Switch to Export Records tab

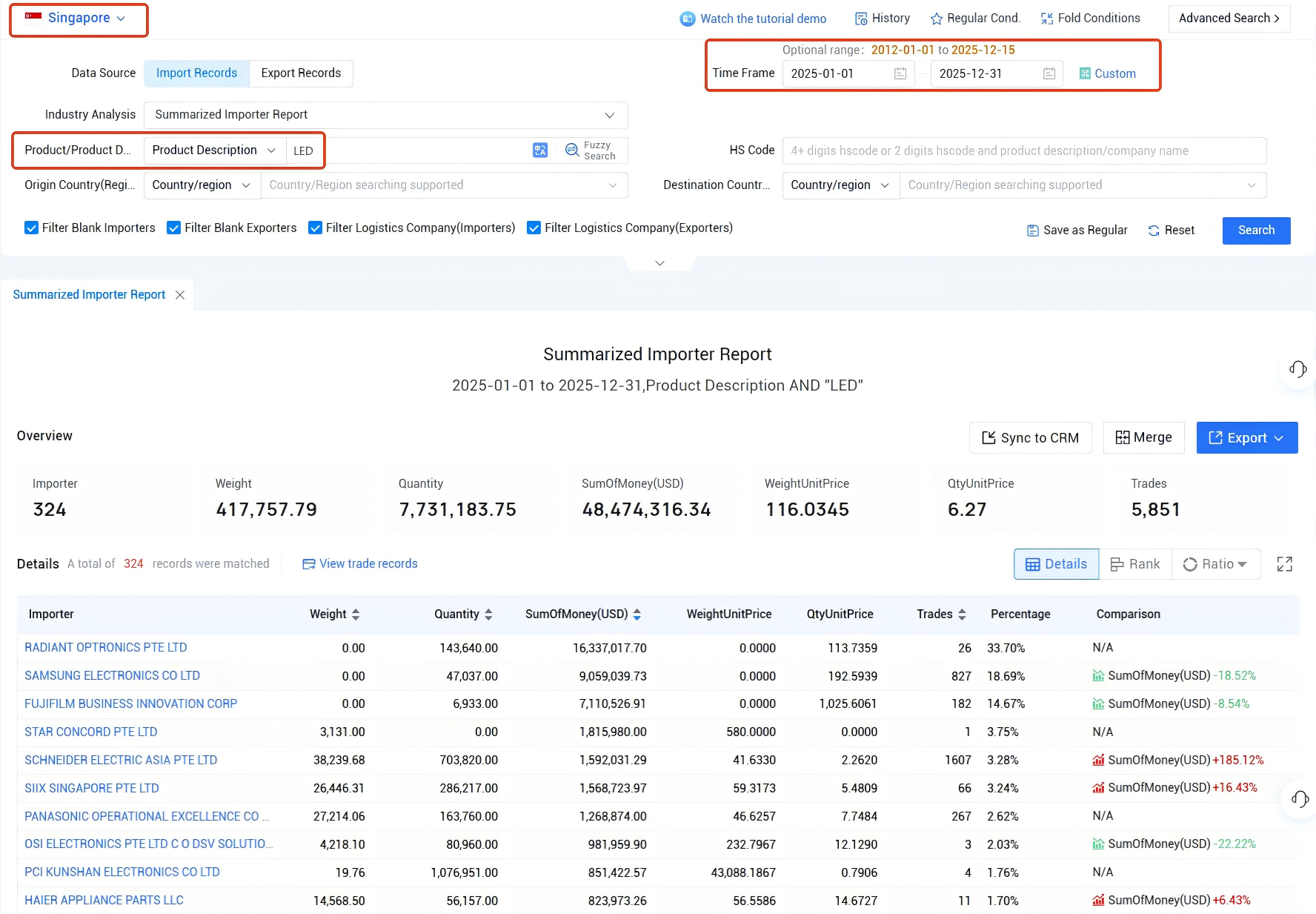pos(301,73)
